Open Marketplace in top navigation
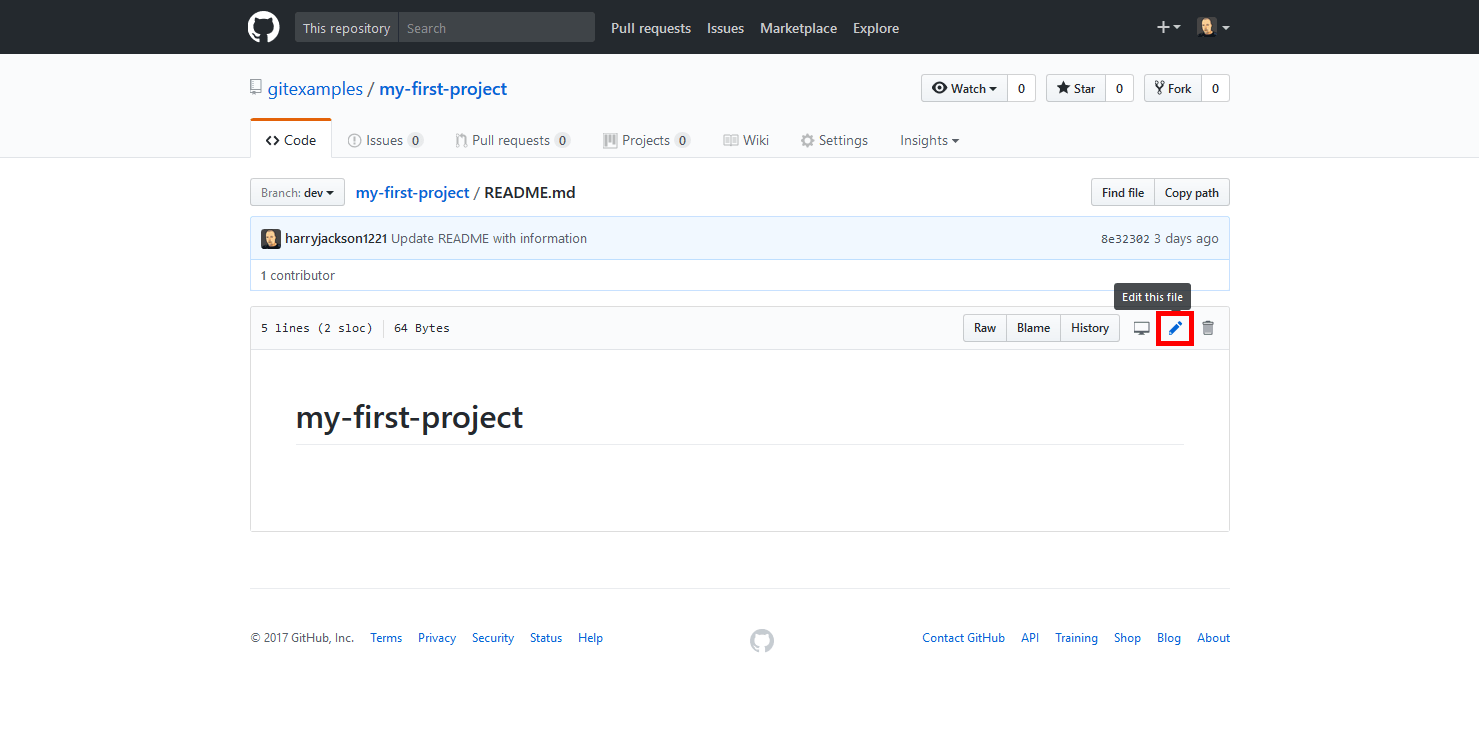1479x741 pixels. click(798, 28)
